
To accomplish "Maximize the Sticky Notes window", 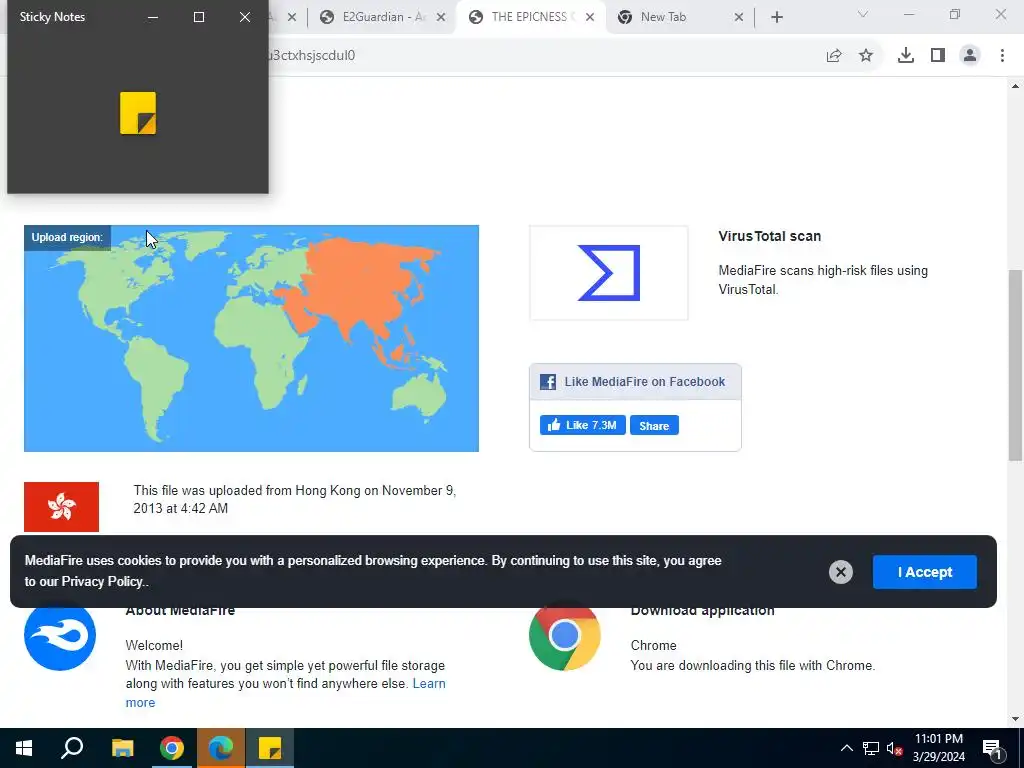I will tap(199, 17).
